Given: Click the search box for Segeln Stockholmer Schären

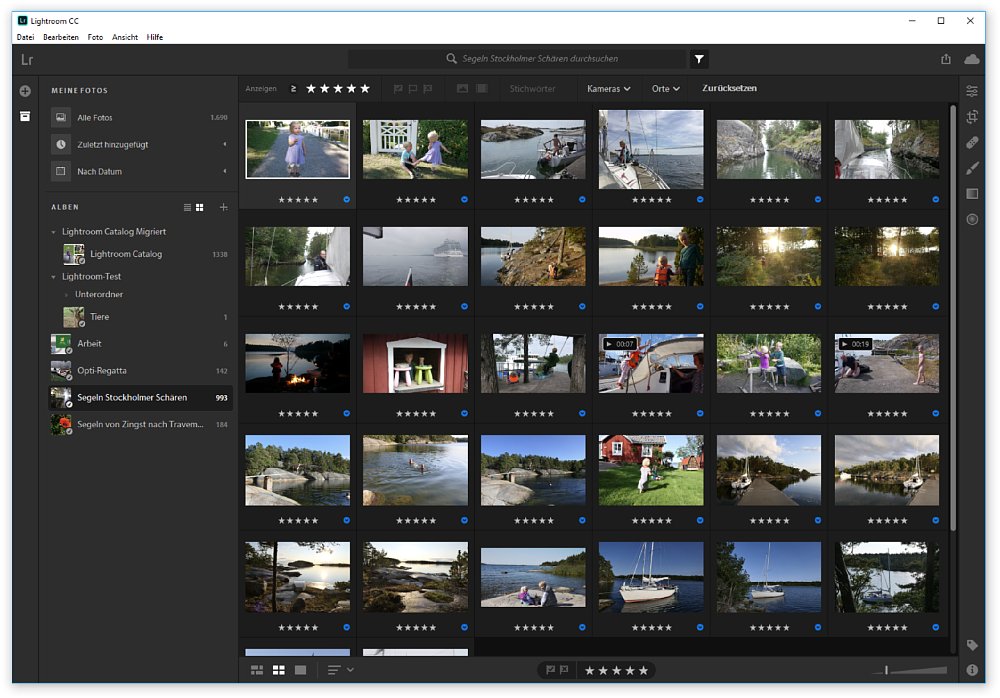Looking at the screenshot, I should (517, 59).
